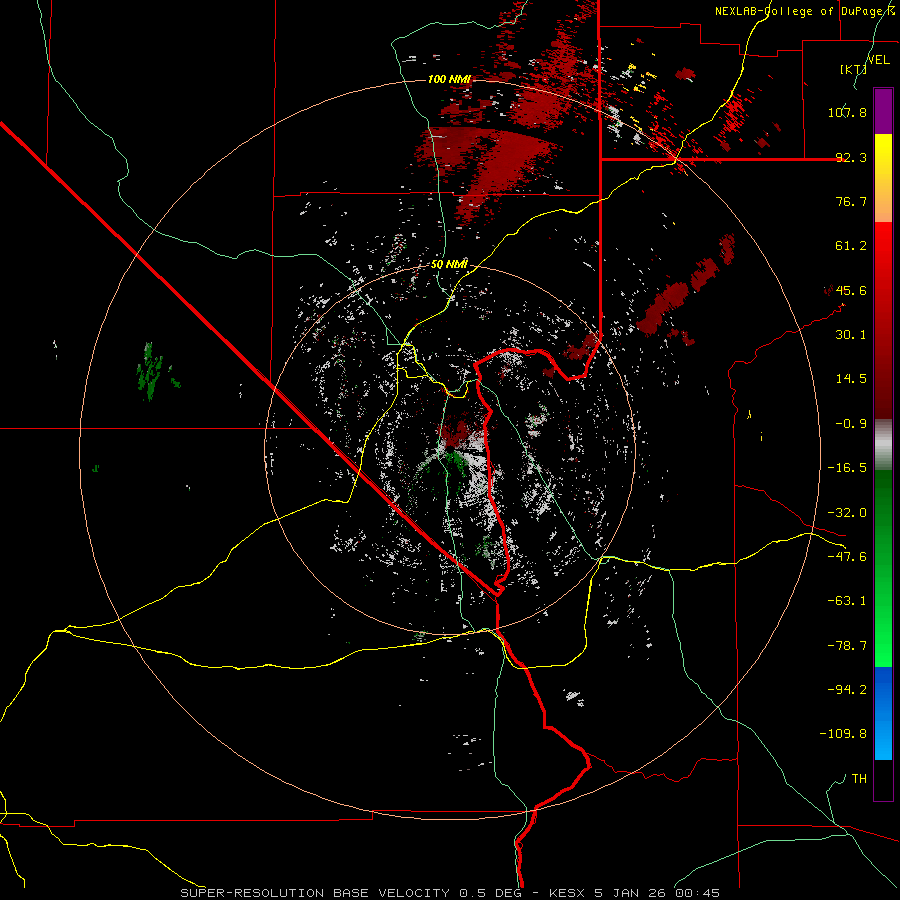Screen dimensions: 900x900
Task: Select the 76.7 legend value
Action: [851, 201]
